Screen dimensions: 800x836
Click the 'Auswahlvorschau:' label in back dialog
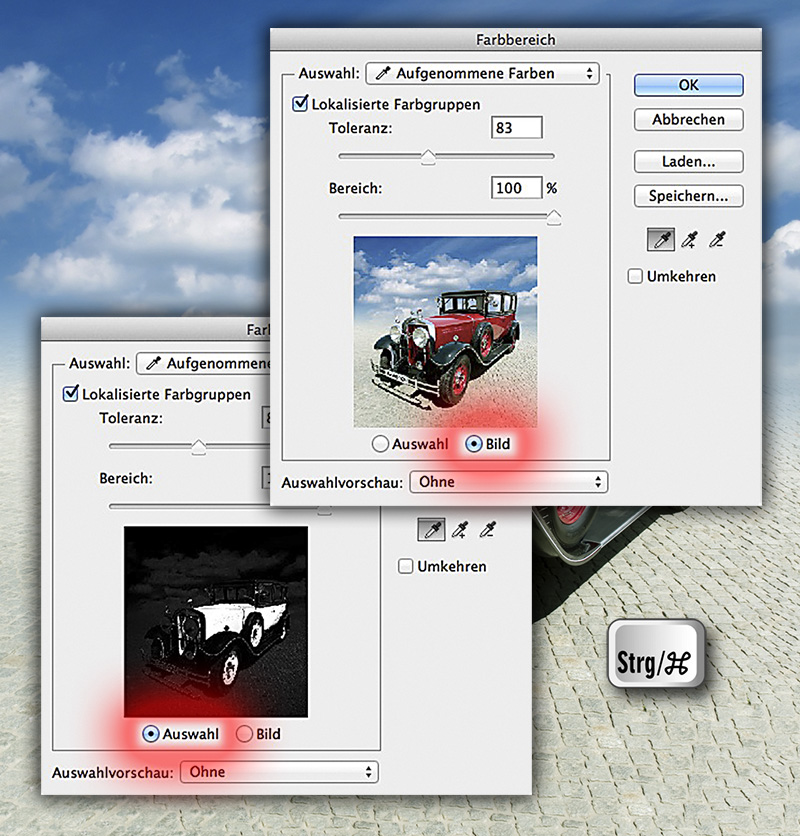113,773
